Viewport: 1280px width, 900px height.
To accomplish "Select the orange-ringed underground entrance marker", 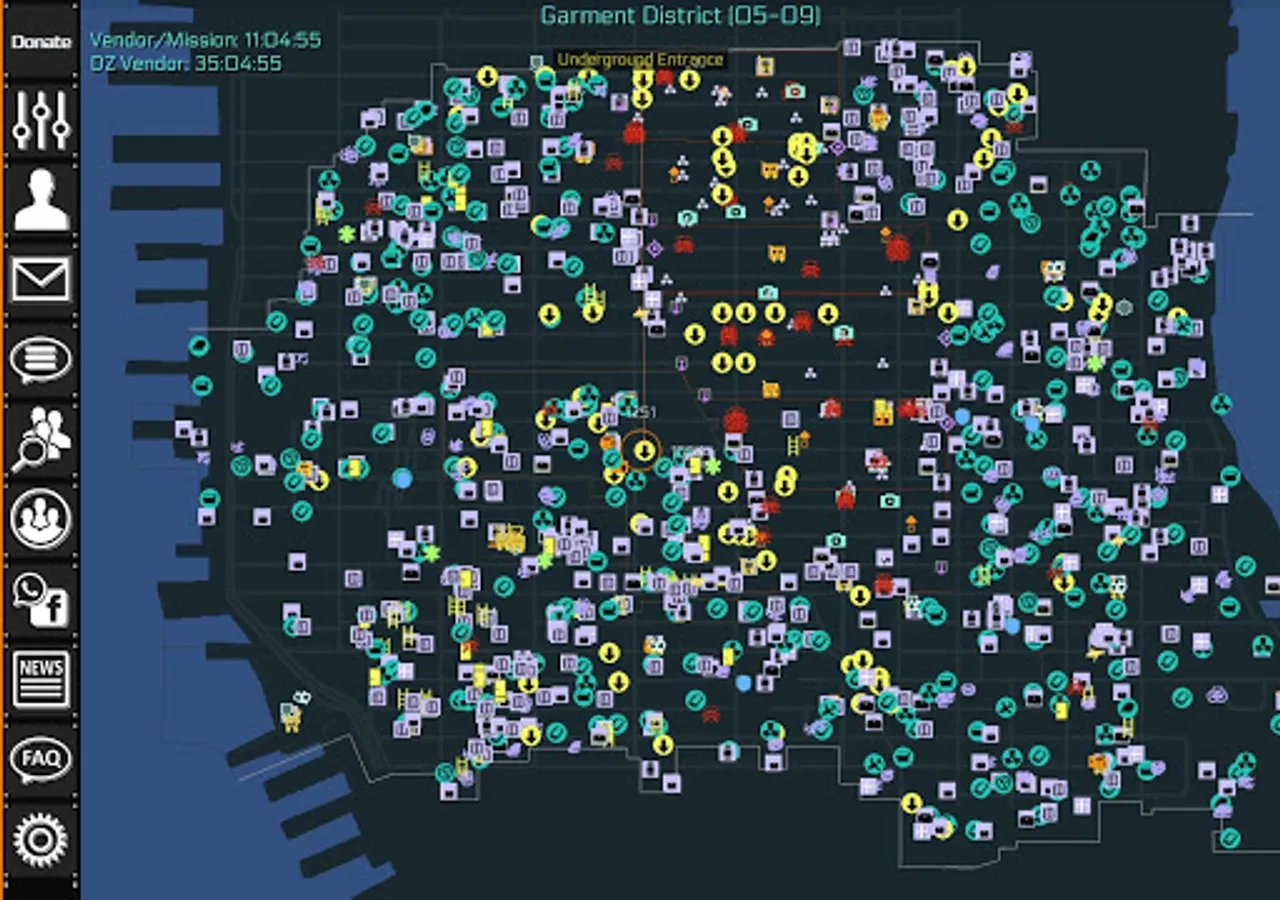I will [642, 451].
